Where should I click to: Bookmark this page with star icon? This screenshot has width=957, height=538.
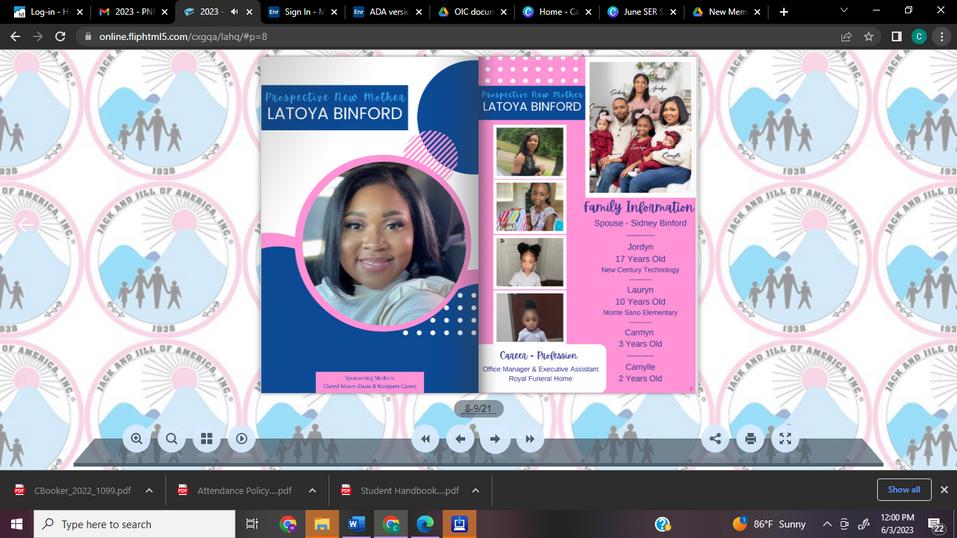pos(869,37)
